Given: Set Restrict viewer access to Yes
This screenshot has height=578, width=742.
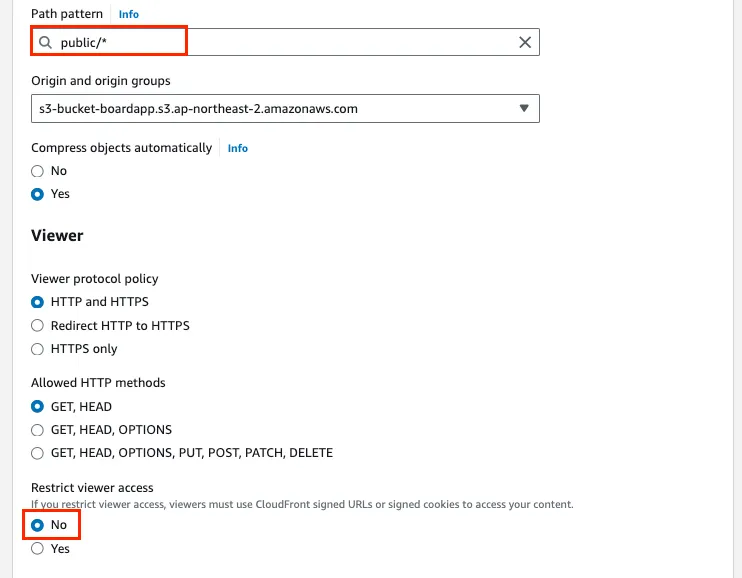Looking at the screenshot, I should coord(38,549).
